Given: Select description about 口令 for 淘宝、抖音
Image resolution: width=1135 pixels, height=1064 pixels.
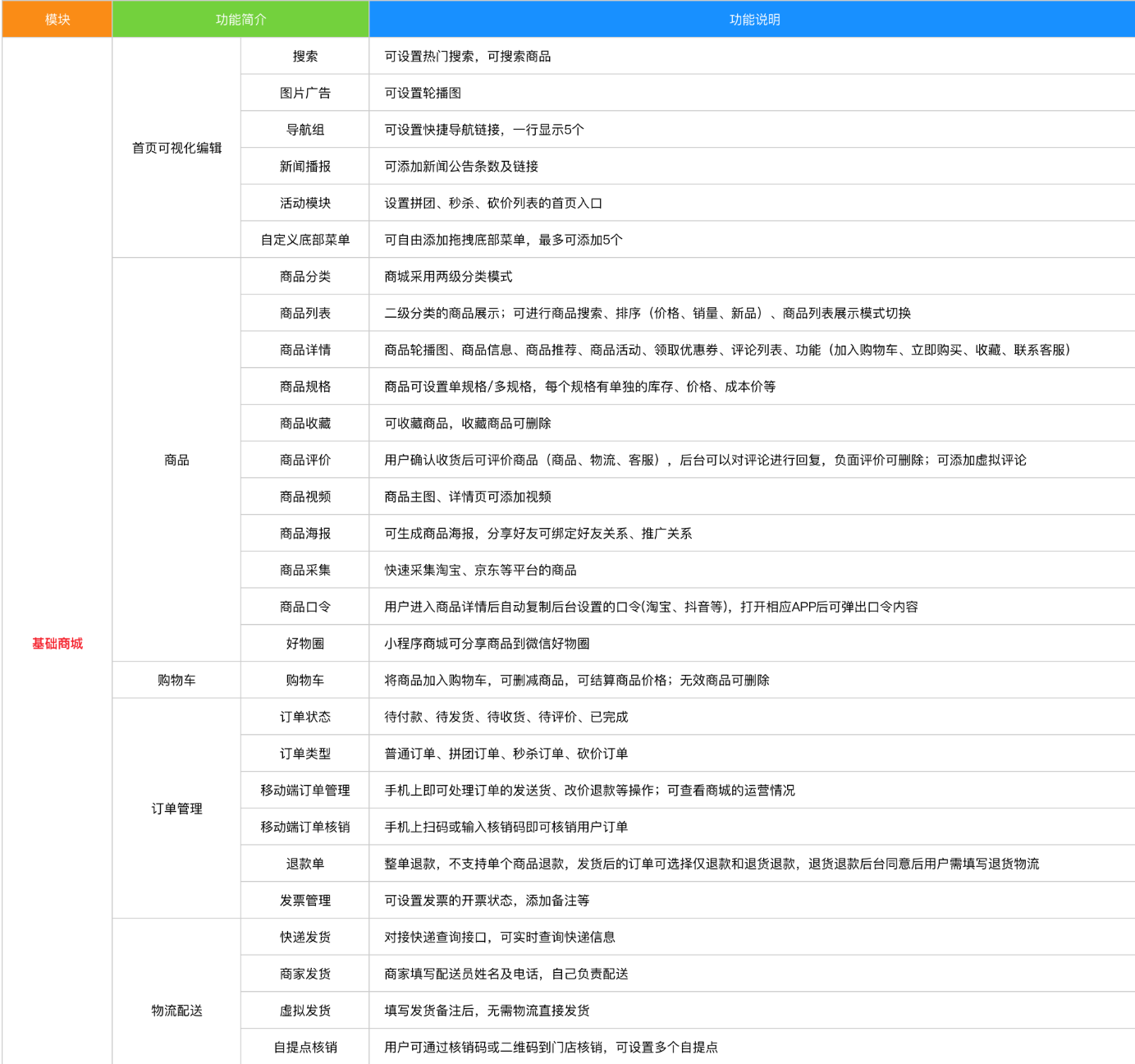Looking at the screenshot, I should coord(651,607).
